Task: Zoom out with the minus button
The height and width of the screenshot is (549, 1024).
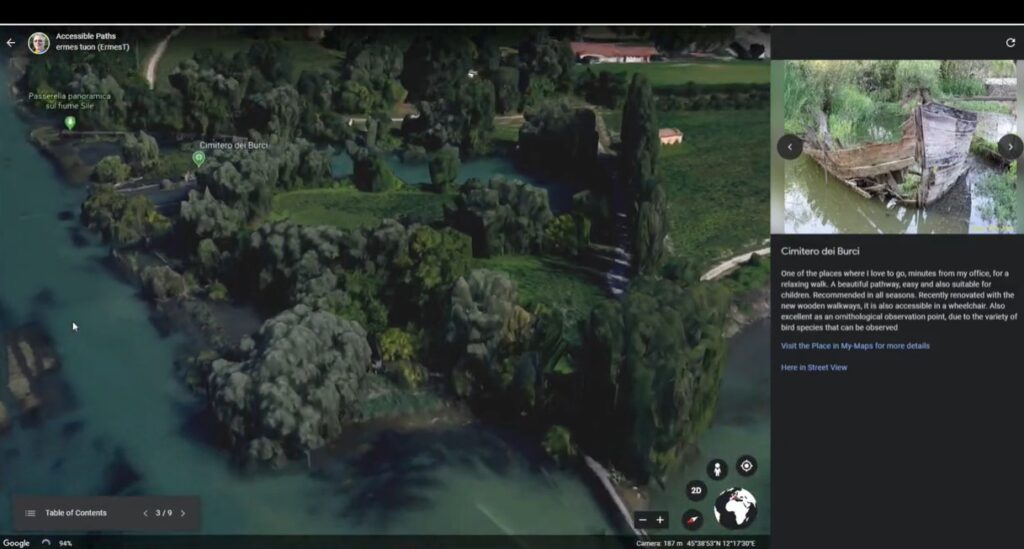Action: pos(643,520)
